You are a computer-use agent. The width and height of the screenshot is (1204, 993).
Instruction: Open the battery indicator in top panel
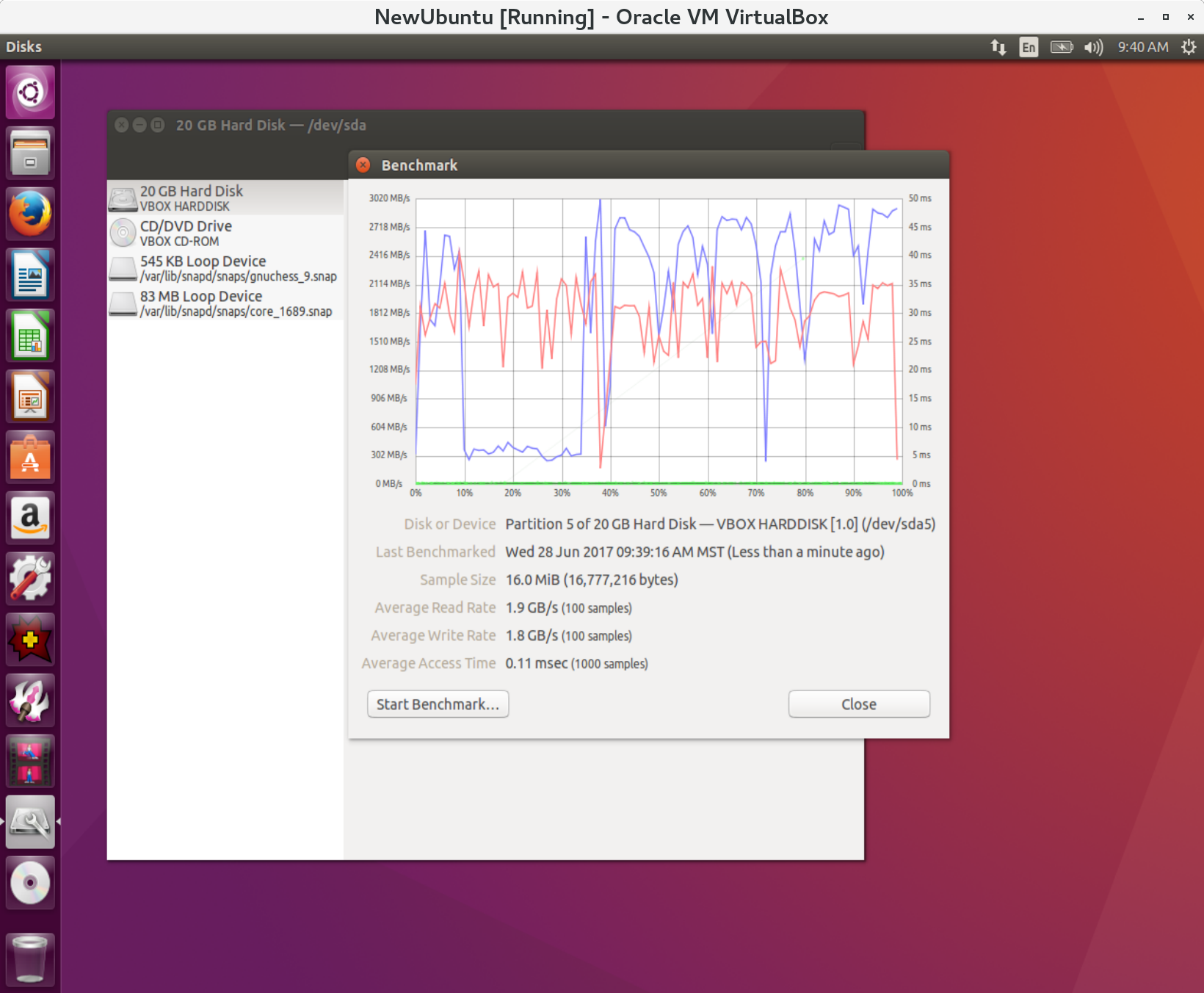1062,47
